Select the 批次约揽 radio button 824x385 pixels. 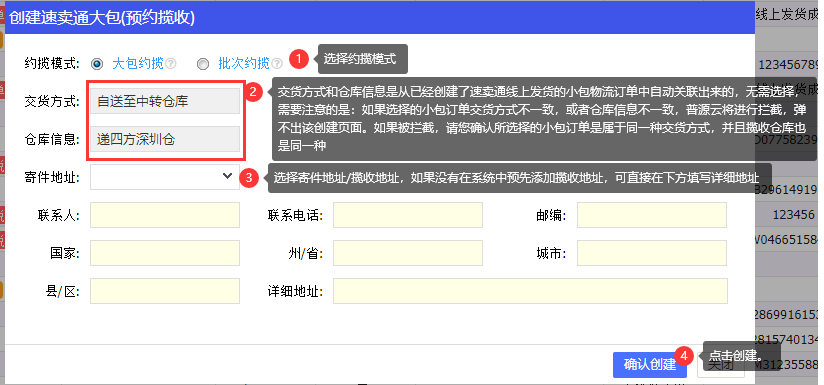click(203, 64)
